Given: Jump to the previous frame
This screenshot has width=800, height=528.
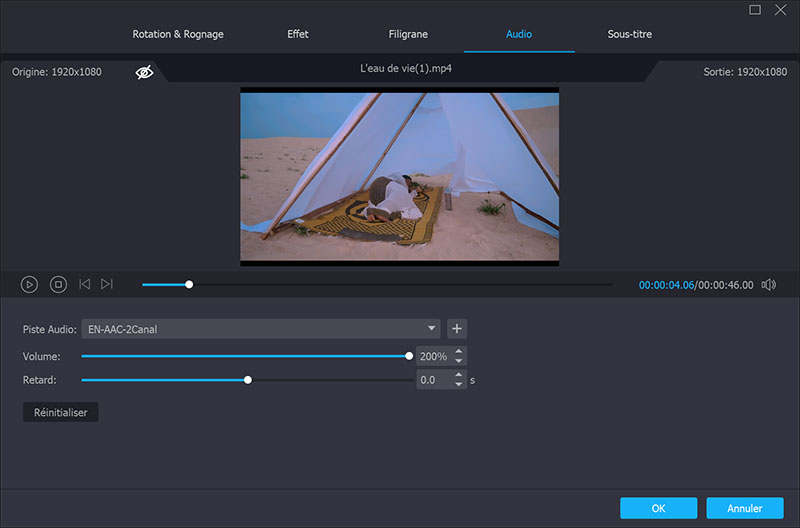Looking at the screenshot, I should point(84,285).
